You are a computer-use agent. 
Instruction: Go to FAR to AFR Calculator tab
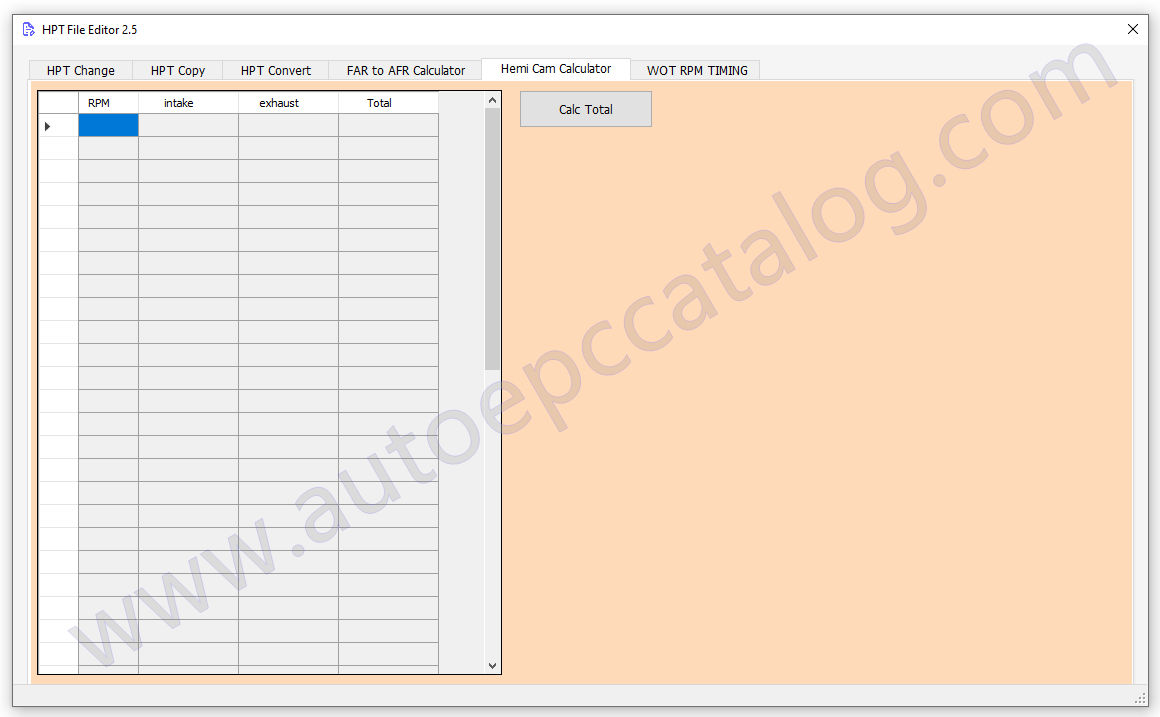(405, 70)
